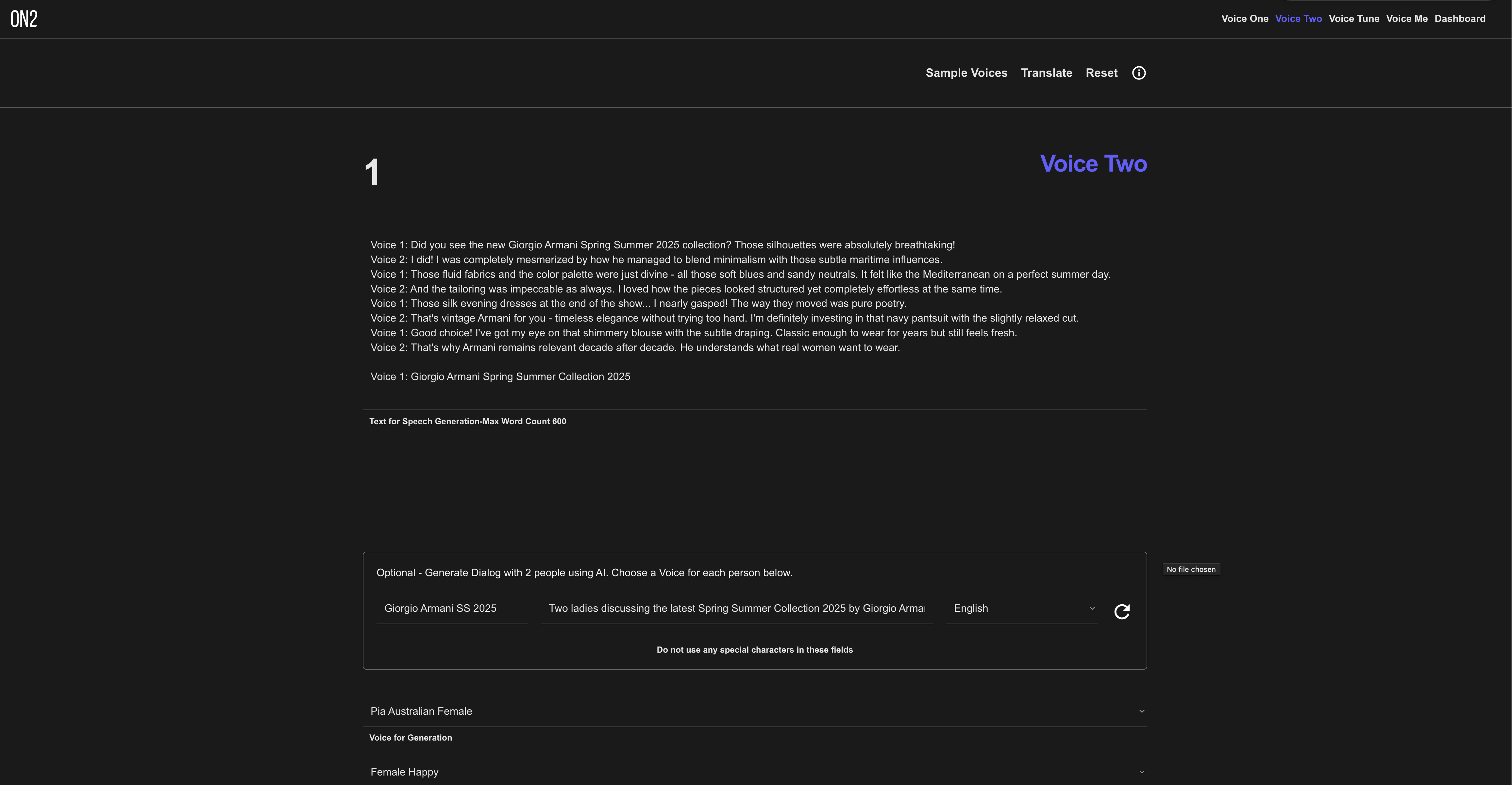Click chevron on the Female Happy selector
The image size is (1512, 785).
coord(1142,772)
